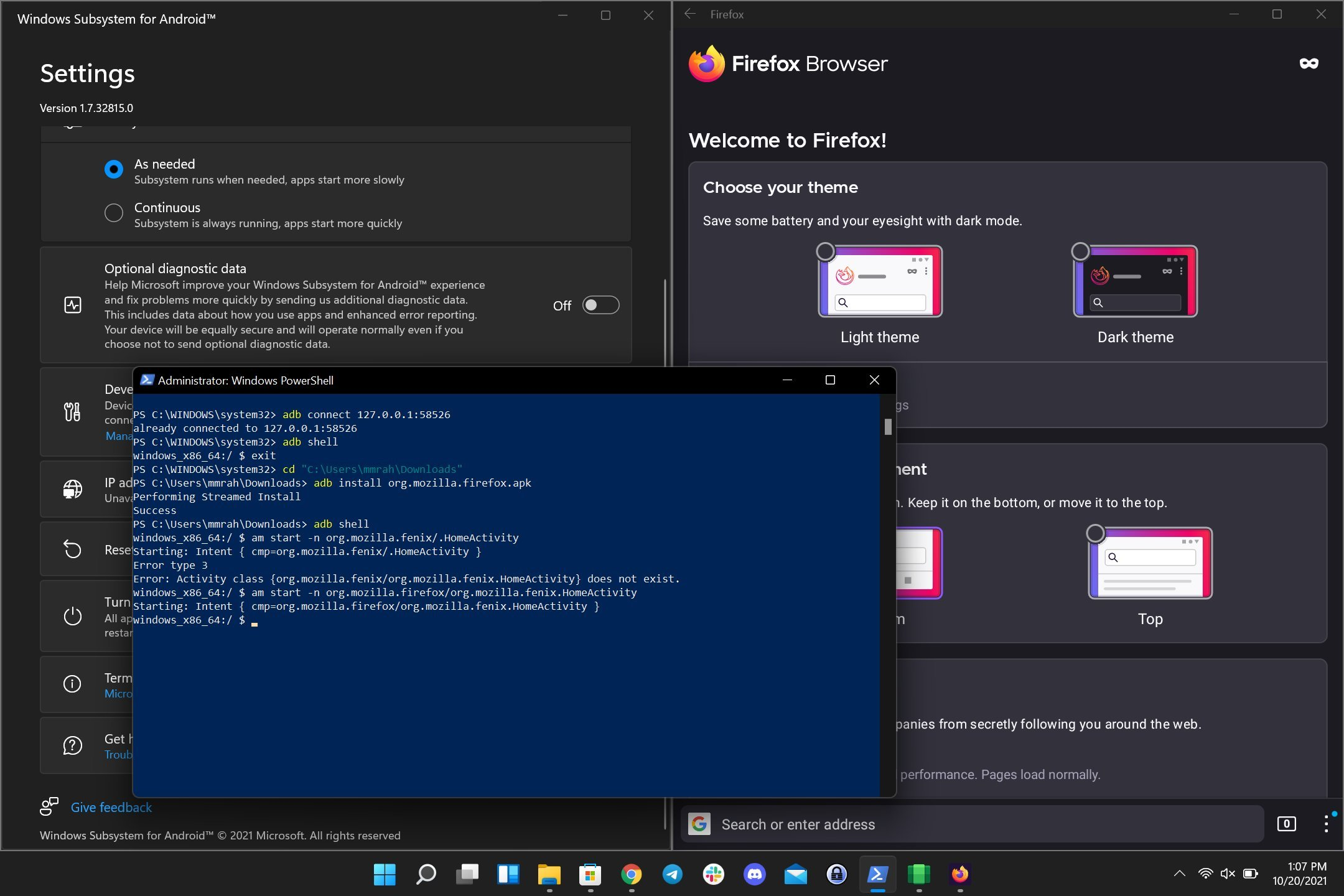Screen dimensions: 1344x896
Task: Open Firefox three-dot menu in toolbar
Action: (x=1326, y=824)
